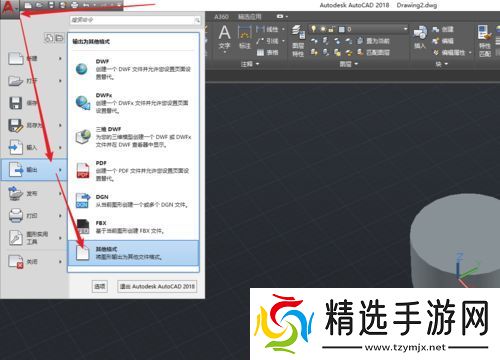Viewport: 500px width, 360px height.
Task: Switch to the A360 ribbon tab
Action: 221,16
